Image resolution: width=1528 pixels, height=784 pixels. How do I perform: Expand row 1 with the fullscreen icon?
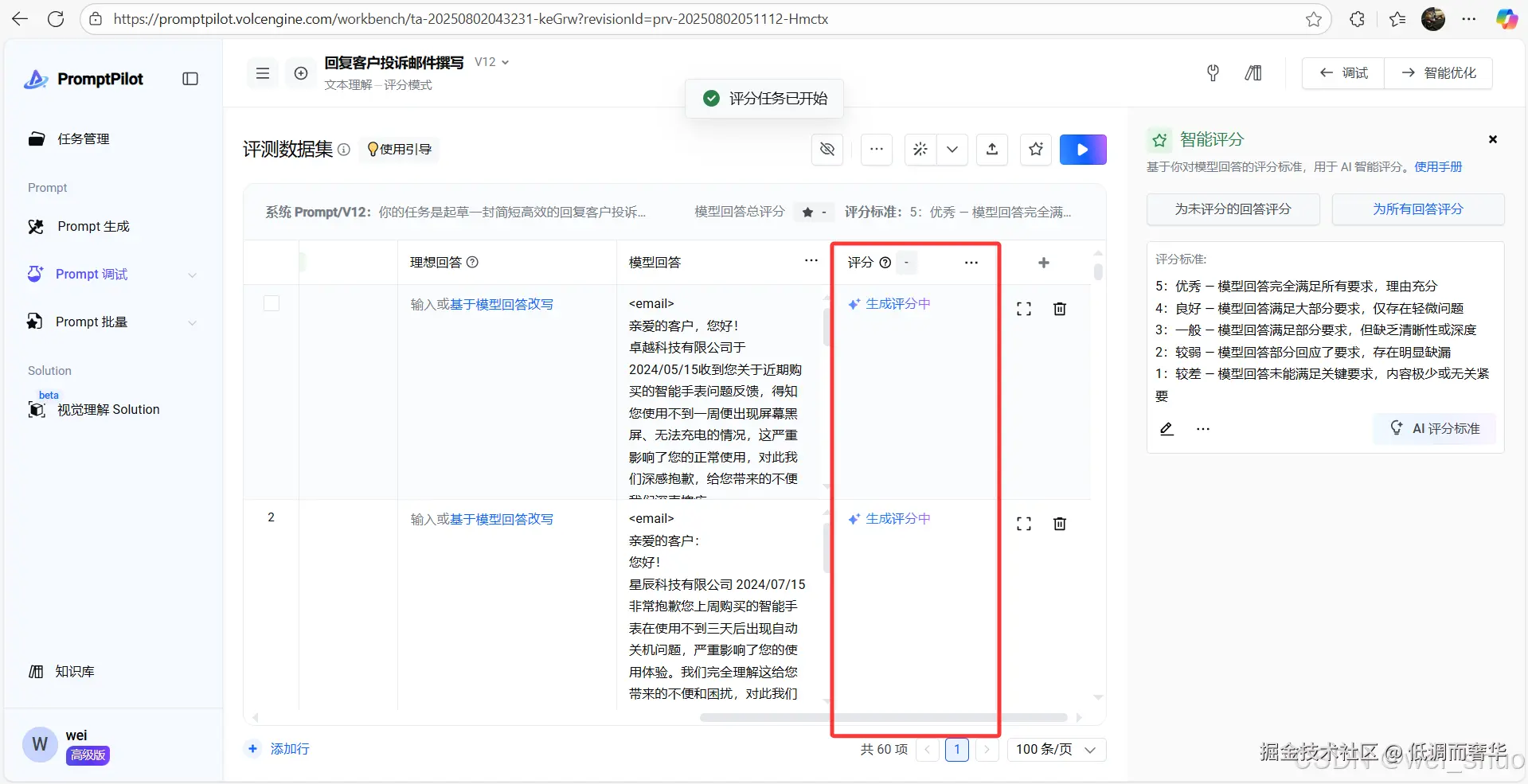tap(1023, 309)
